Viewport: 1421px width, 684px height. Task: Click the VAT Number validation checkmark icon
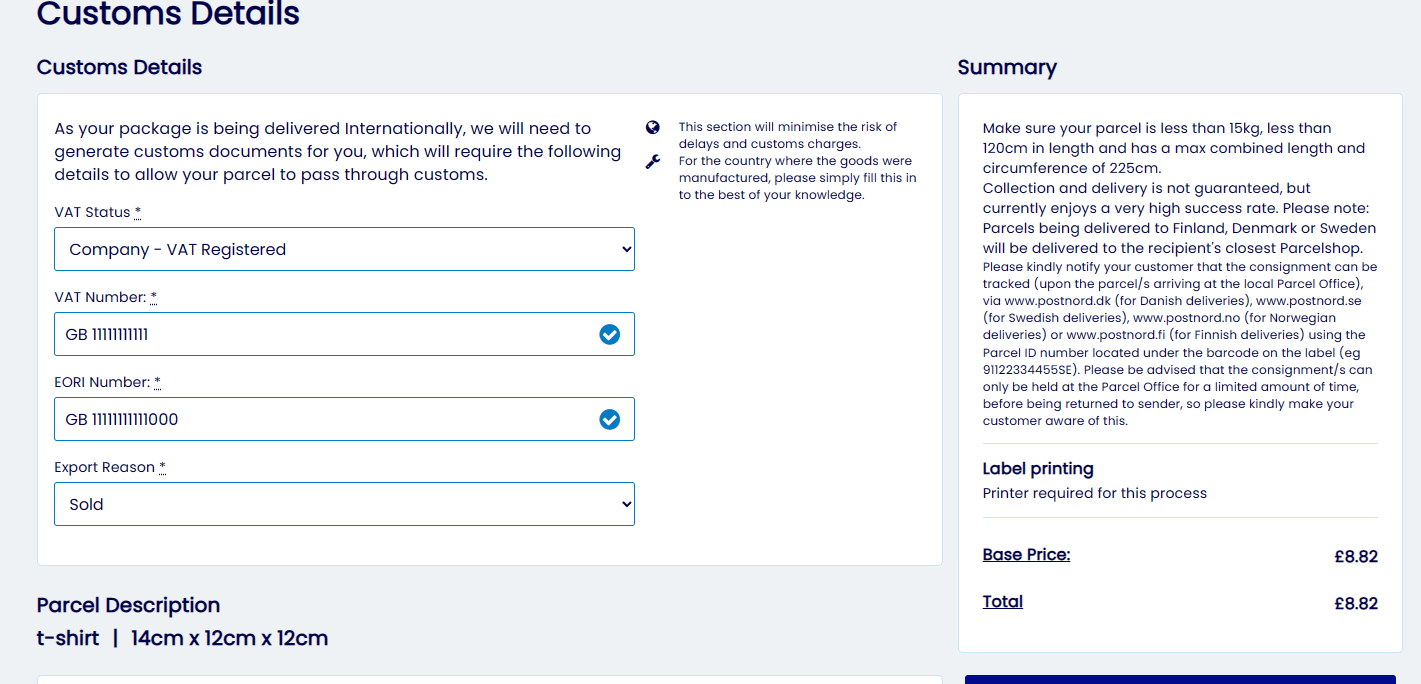click(x=609, y=334)
